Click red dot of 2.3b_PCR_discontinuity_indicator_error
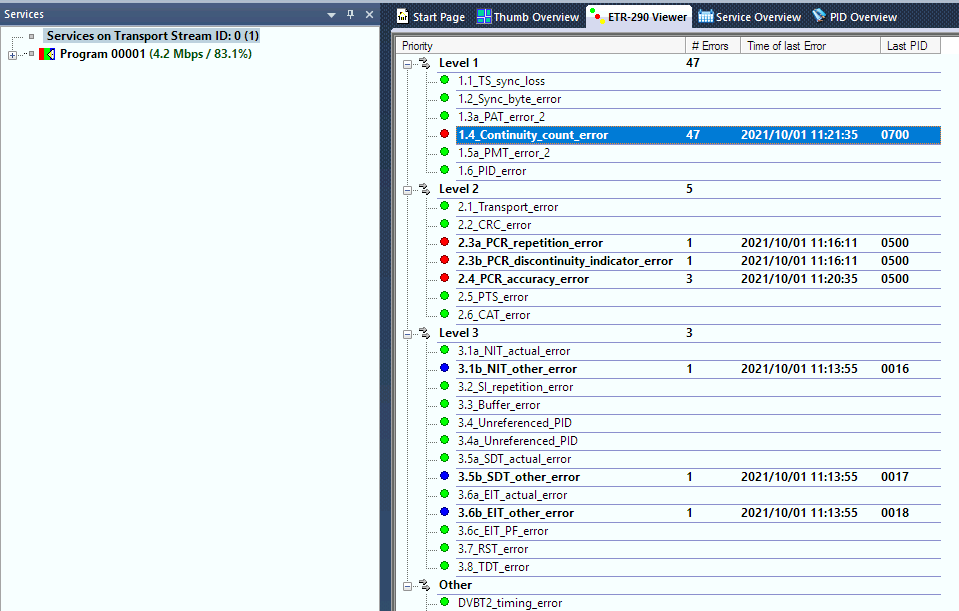 [445, 260]
